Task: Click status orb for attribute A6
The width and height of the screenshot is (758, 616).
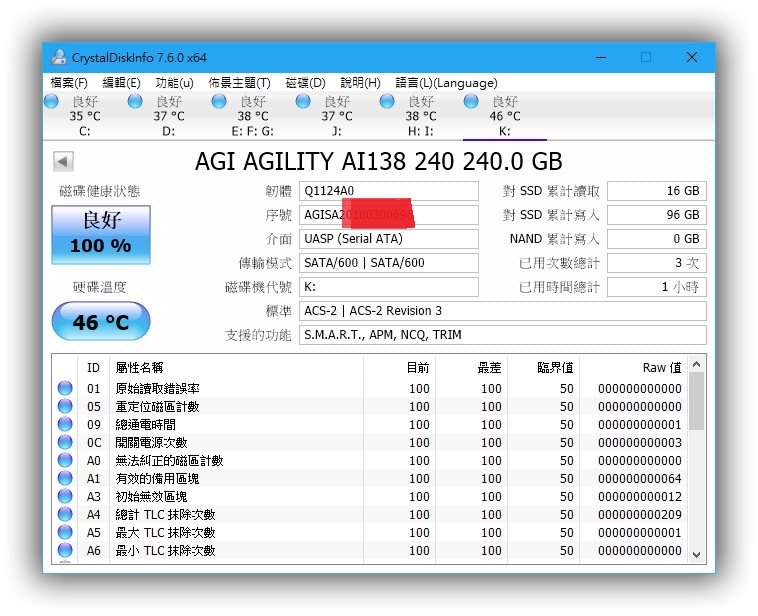Action: pyautogui.click(x=65, y=550)
